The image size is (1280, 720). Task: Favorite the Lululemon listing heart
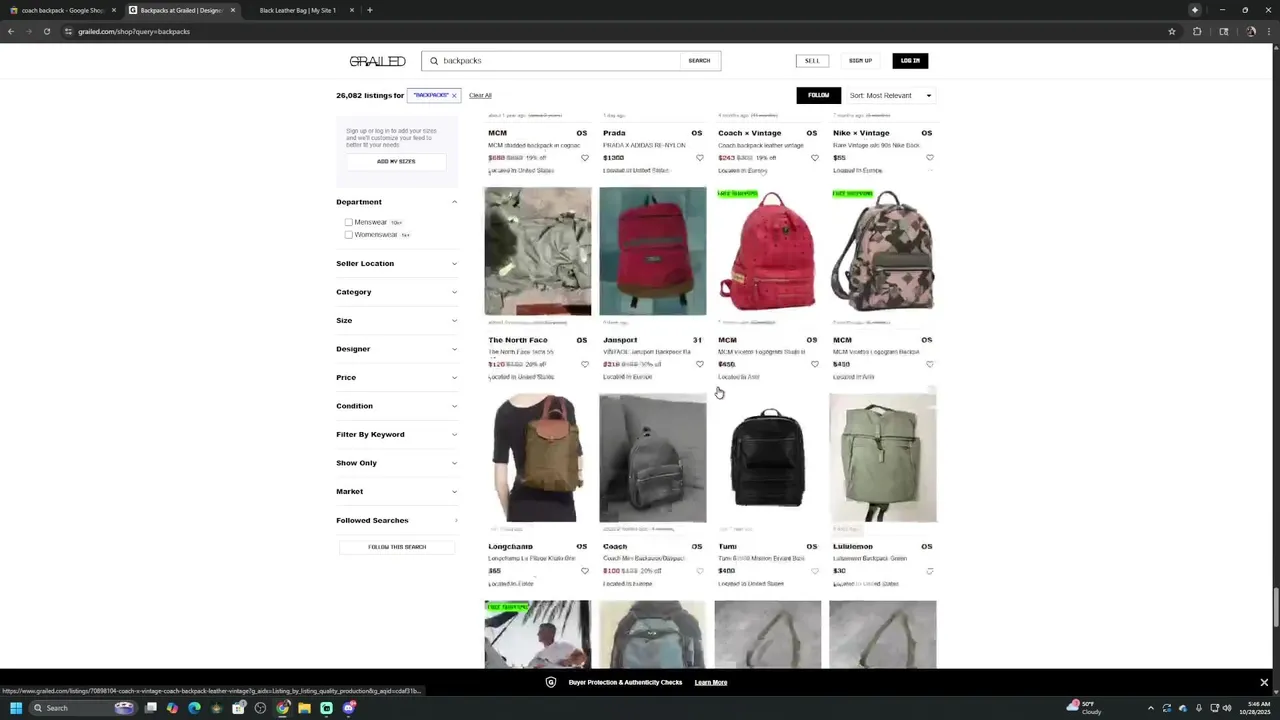point(930,572)
